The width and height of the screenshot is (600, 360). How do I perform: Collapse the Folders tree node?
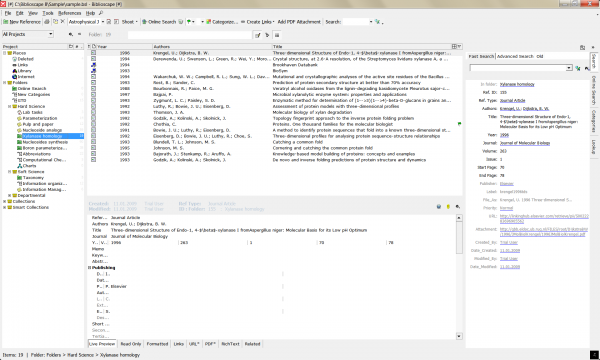[x=5, y=83]
